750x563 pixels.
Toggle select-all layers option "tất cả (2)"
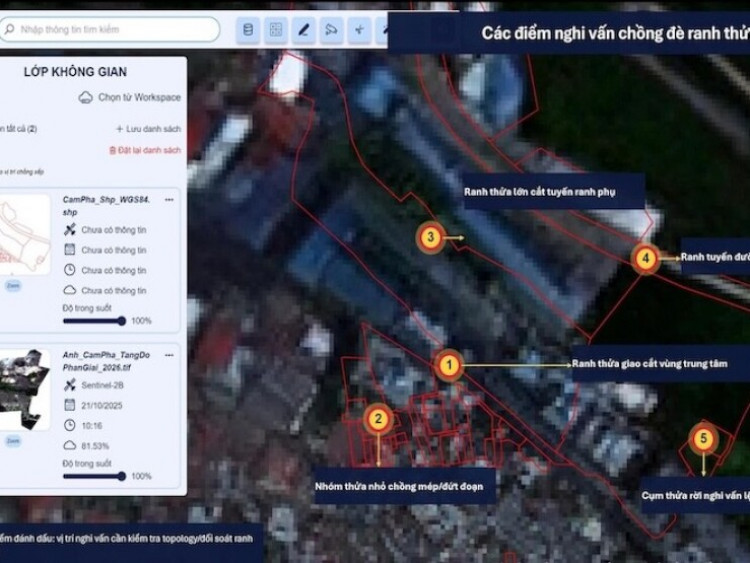(18, 129)
